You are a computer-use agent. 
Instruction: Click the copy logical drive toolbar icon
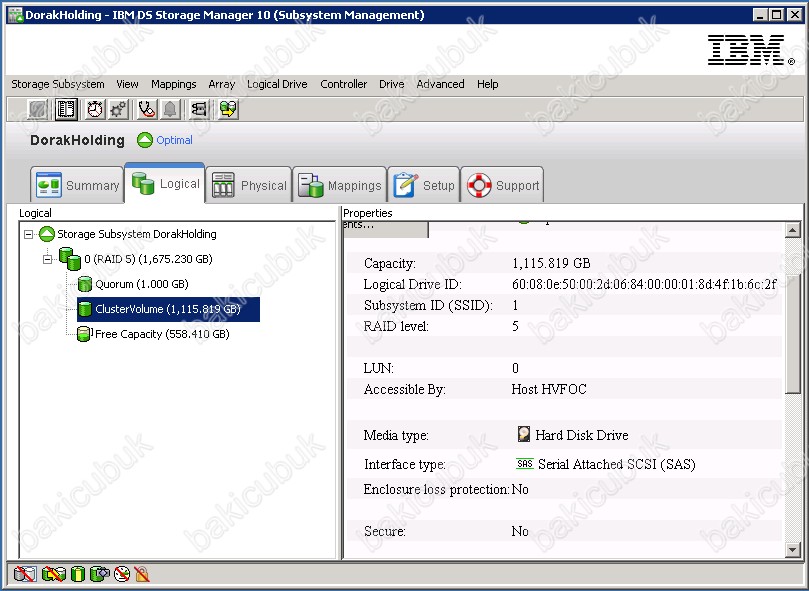228,109
